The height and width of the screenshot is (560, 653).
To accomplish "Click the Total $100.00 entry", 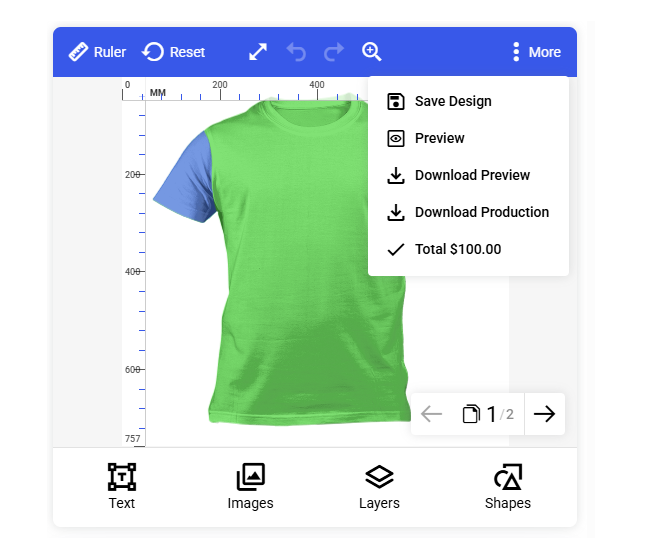I will pos(469,249).
